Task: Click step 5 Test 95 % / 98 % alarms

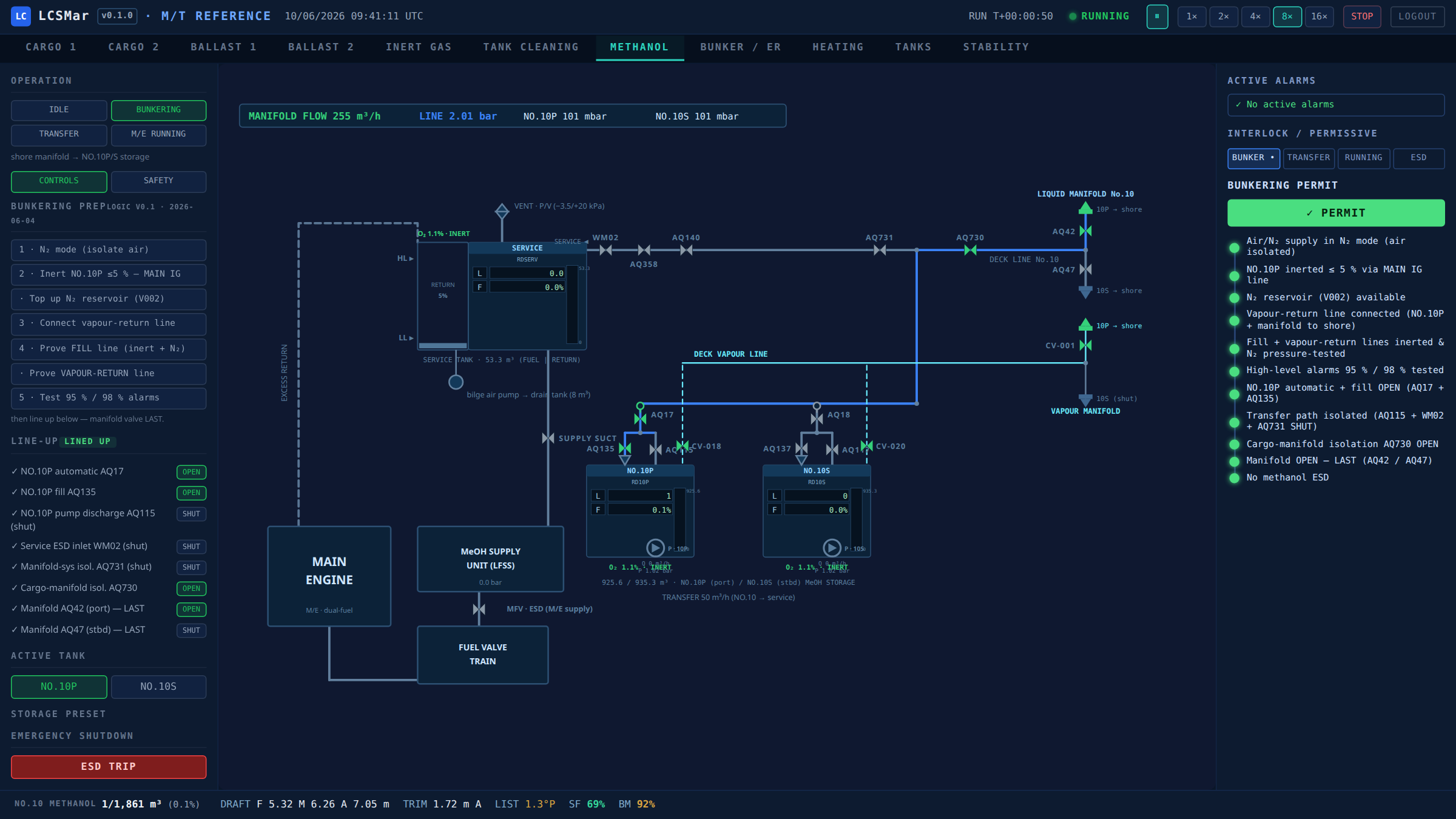Action: tap(109, 398)
